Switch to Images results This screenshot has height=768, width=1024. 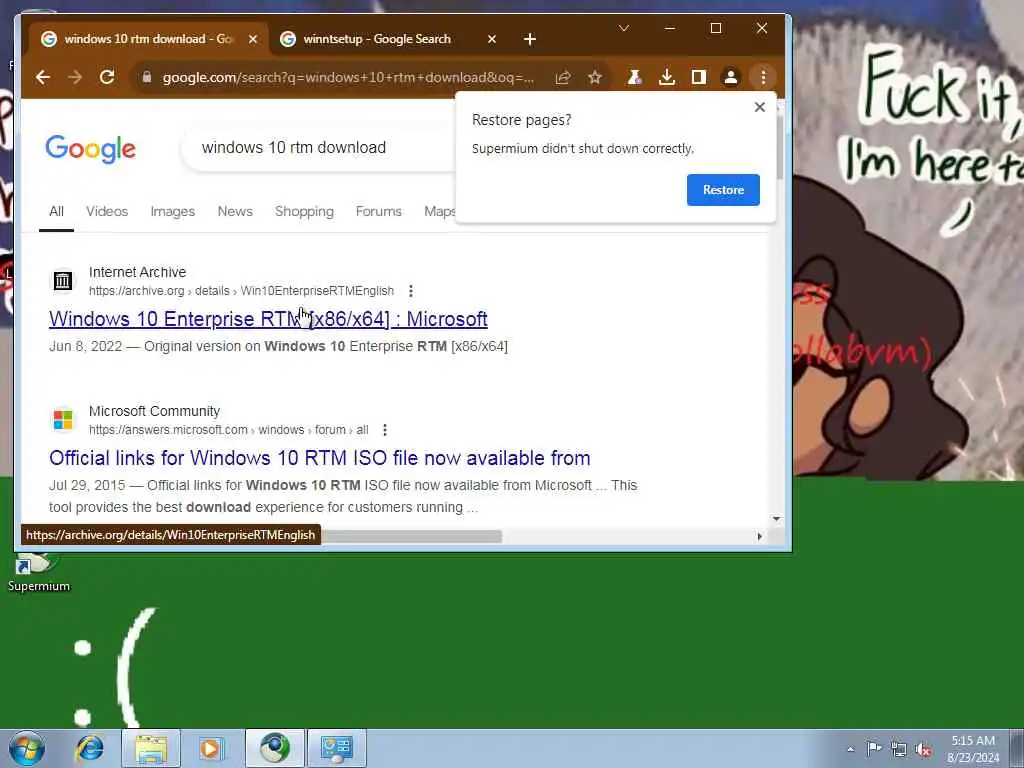pos(172,212)
